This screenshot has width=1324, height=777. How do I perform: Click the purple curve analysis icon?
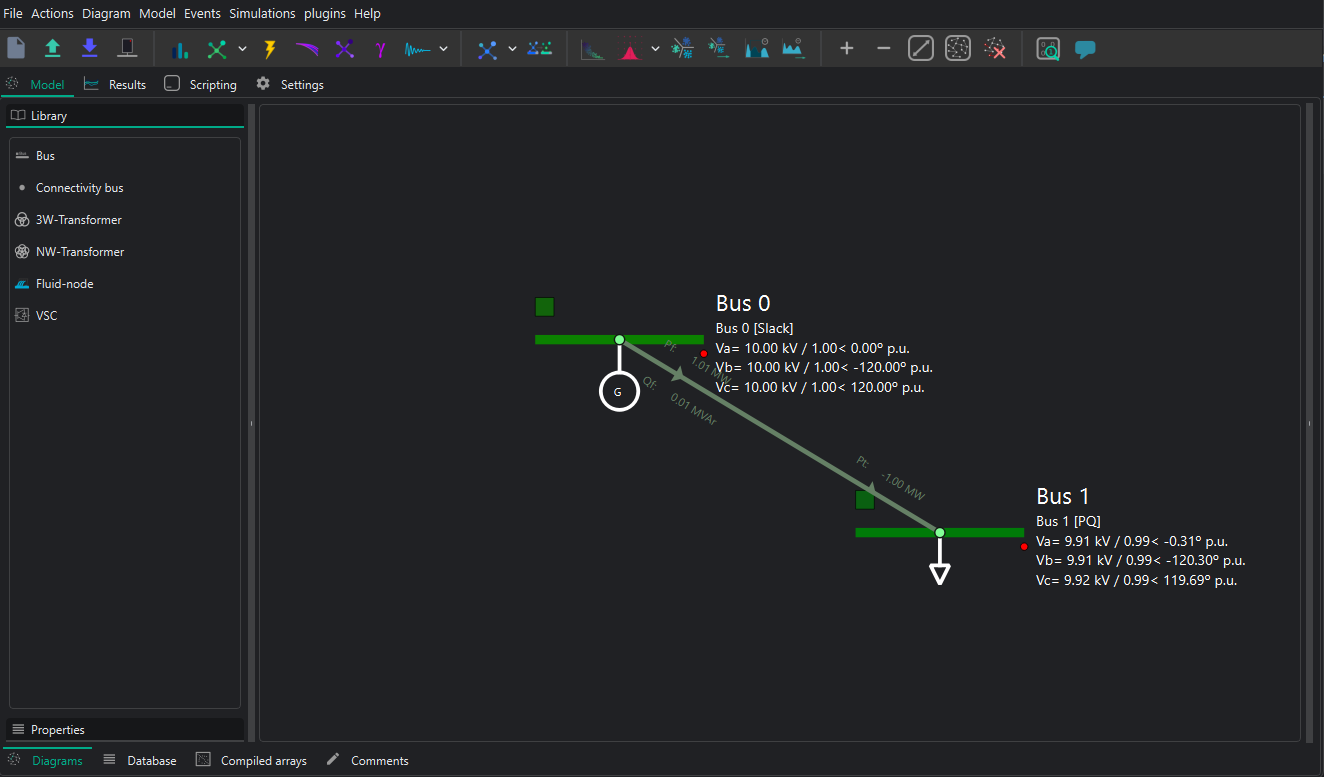[307, 48]
